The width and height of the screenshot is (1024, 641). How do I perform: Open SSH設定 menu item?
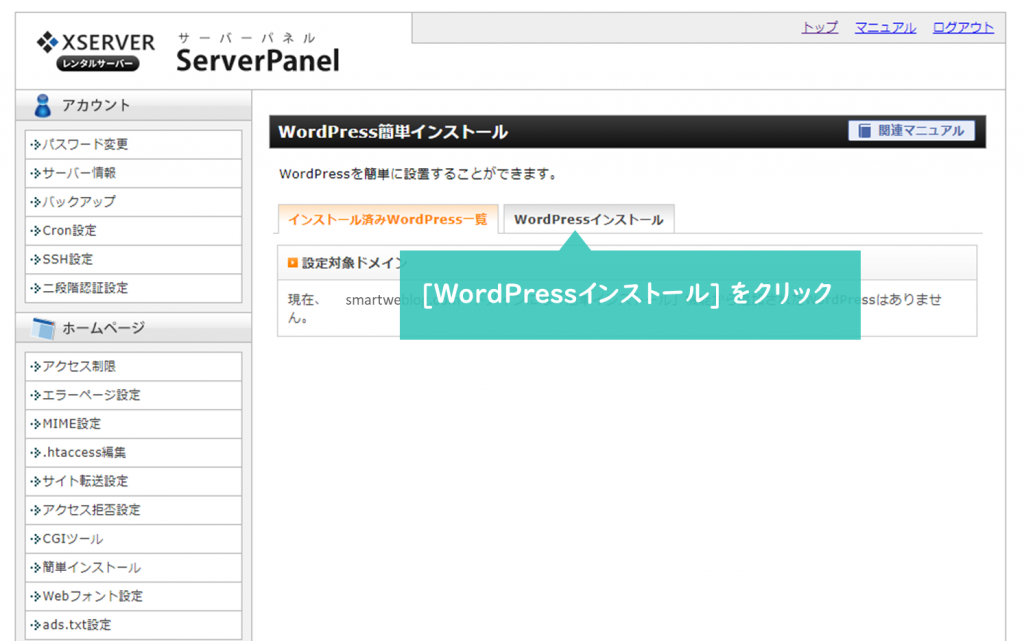click(x=133, y=259)
